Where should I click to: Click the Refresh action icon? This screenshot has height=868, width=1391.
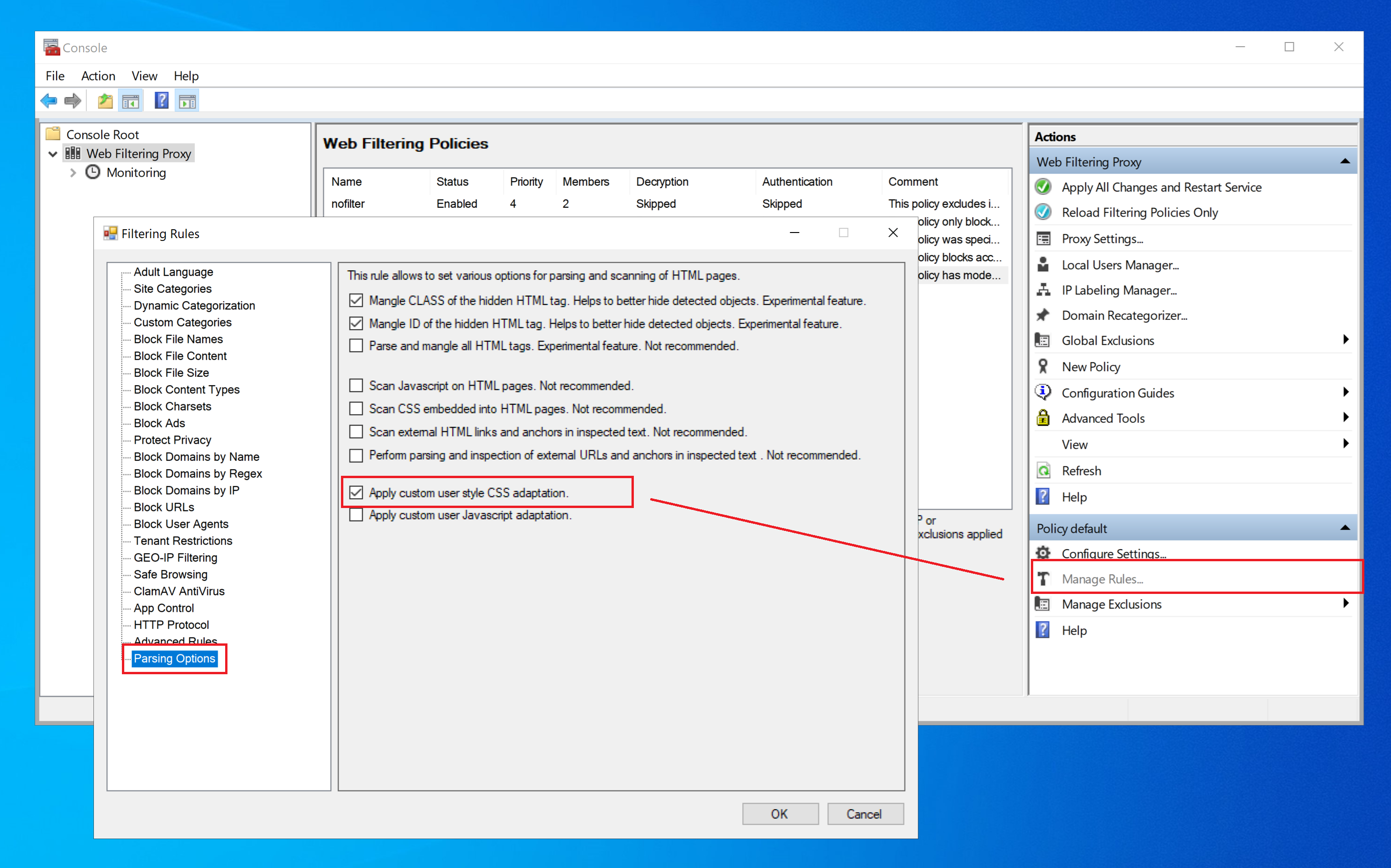1043,471
